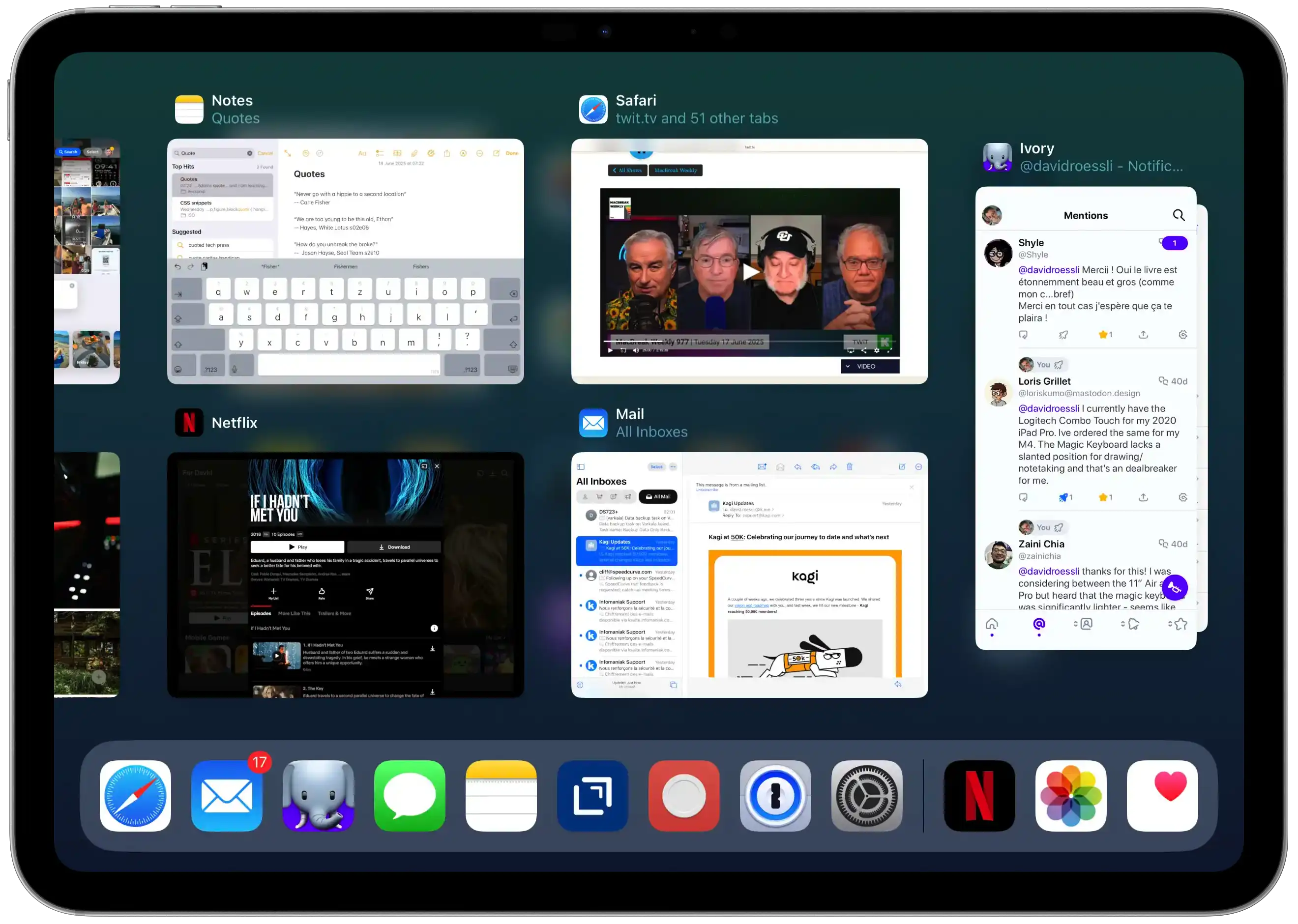Go to Ivory home timeline tab

(x=991, y=624)
